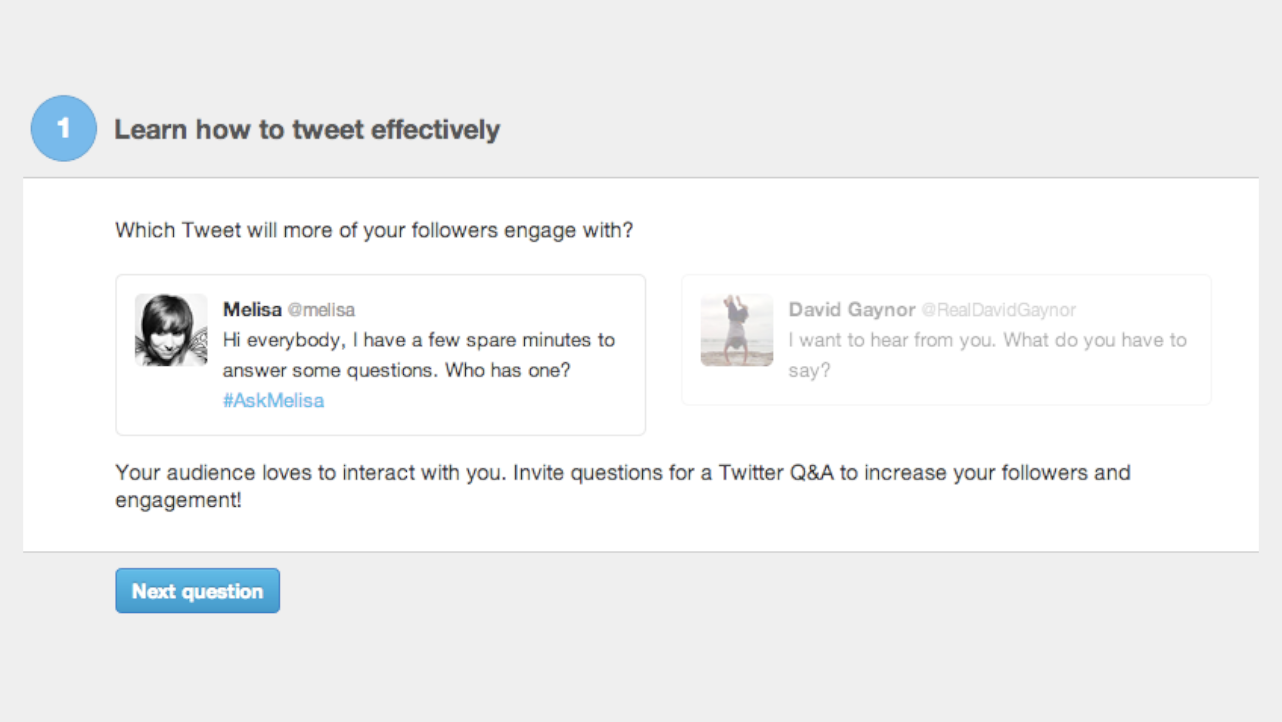Open the #AskMelisa hashtag link
The image size is (1282, 722).
273,400
